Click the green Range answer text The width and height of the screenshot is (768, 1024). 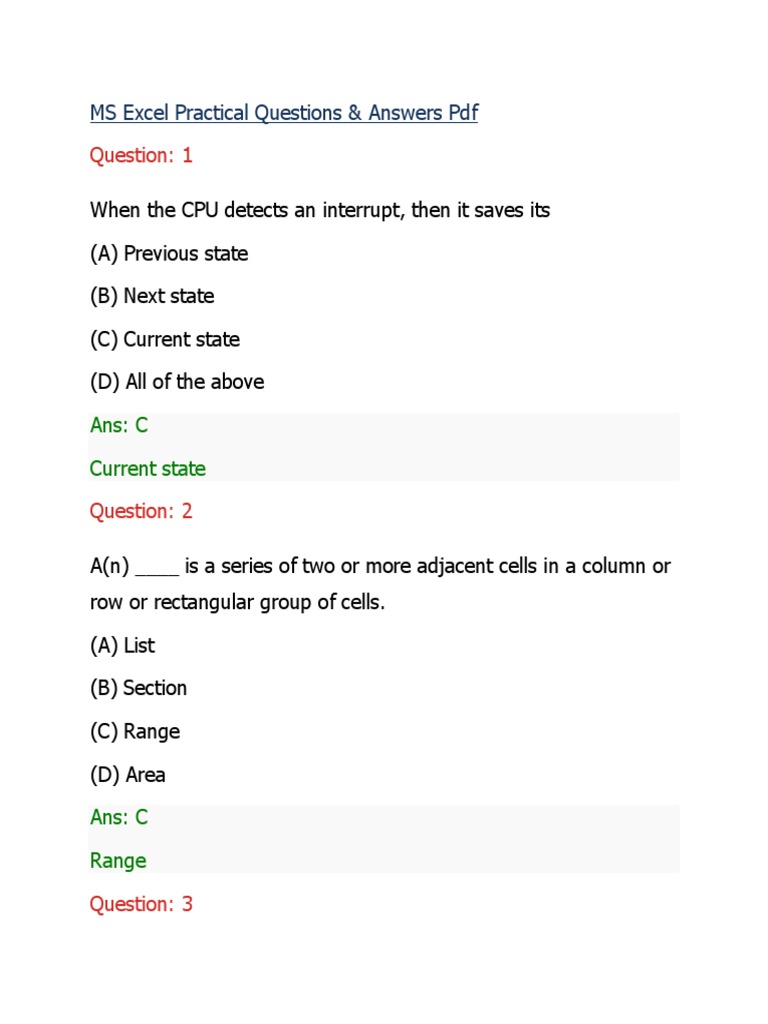(x=118, y=861)
